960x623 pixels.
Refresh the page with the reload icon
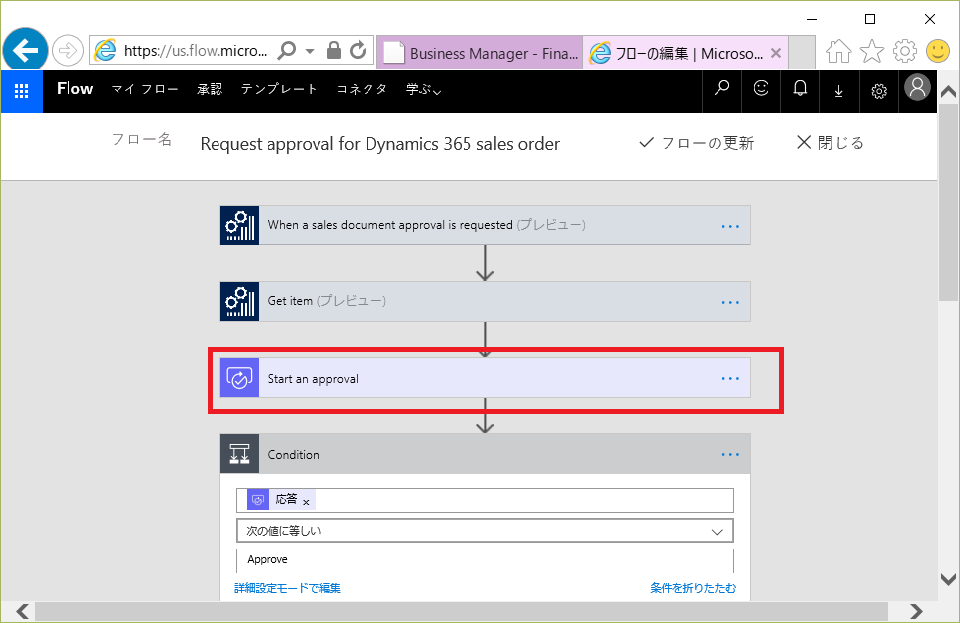(358, 50)
